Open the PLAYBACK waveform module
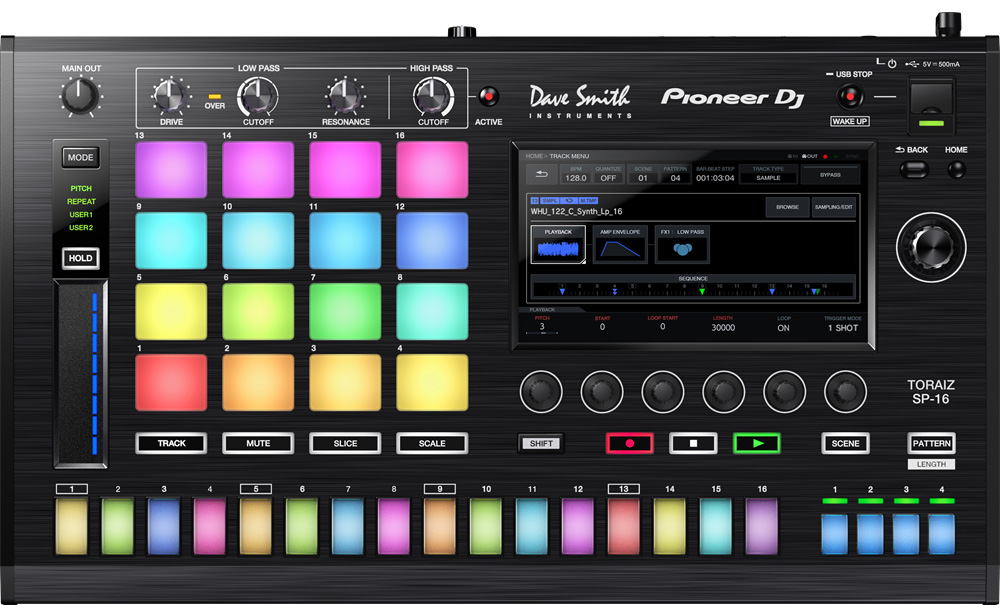Viewport: 1000px width, 605px height. [558, 244]
